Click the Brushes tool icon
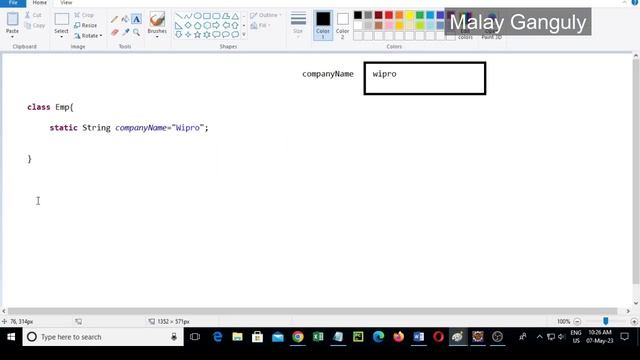 157,19
